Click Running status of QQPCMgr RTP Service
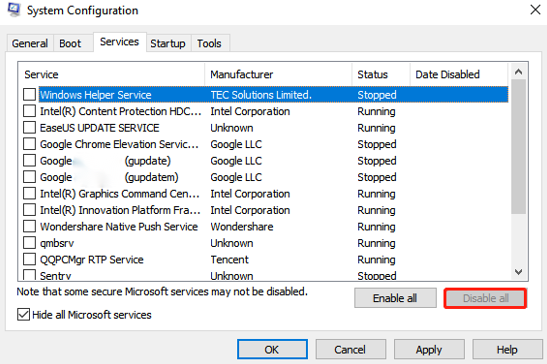The image size is (547, 364). point(376,260)
